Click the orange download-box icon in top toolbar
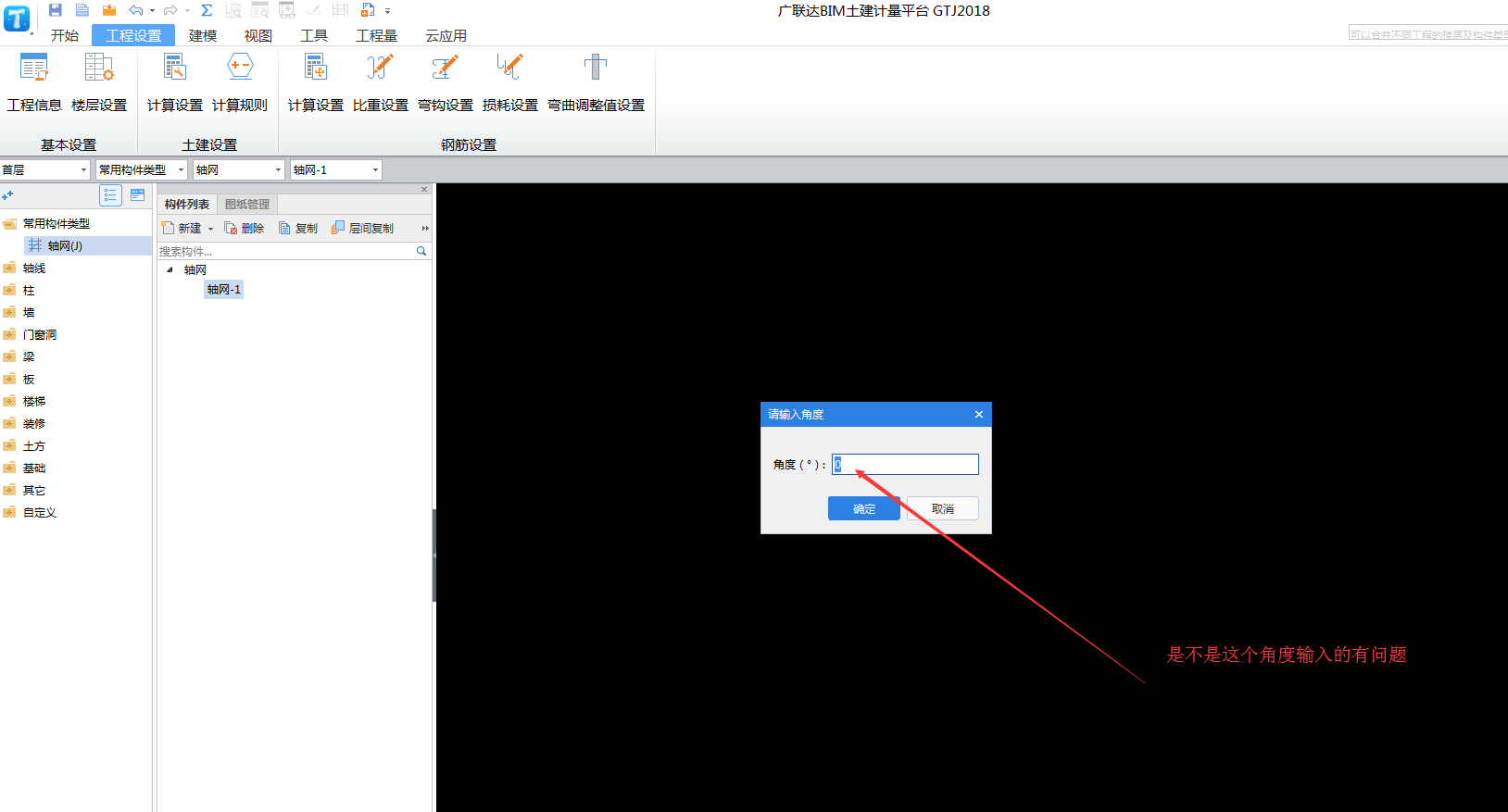Image resolution: width=1508 pixels, height=812 pixels. [109, 10]
